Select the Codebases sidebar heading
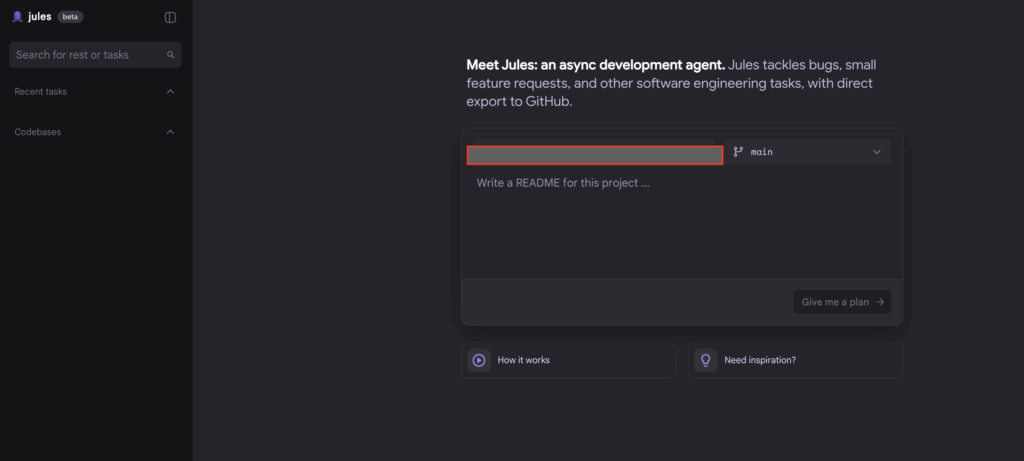Viewport: 1024px width, 461px height. pyautogui.click(x=37, y=132)
